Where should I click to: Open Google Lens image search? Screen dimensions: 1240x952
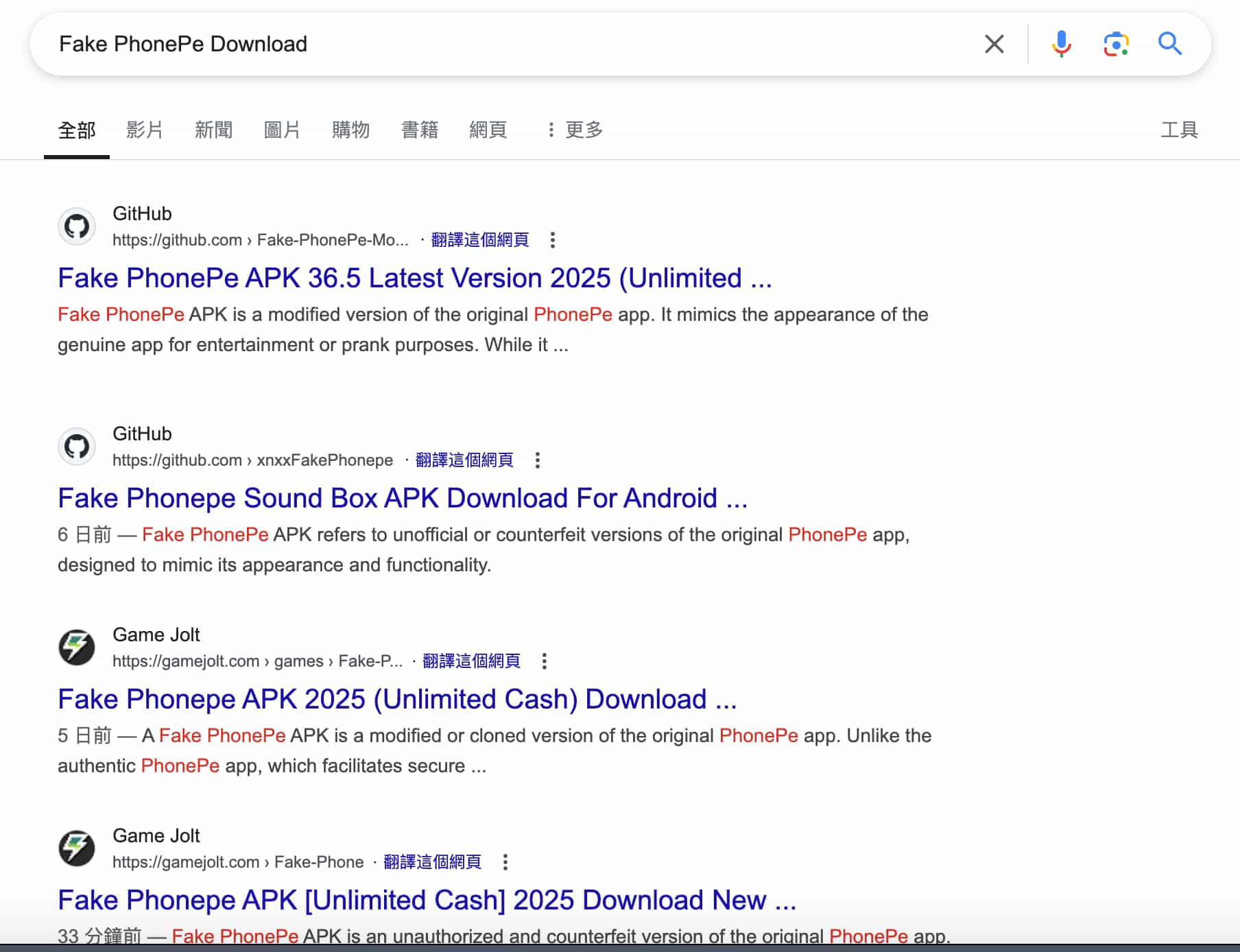click(x=1115, y=43)
